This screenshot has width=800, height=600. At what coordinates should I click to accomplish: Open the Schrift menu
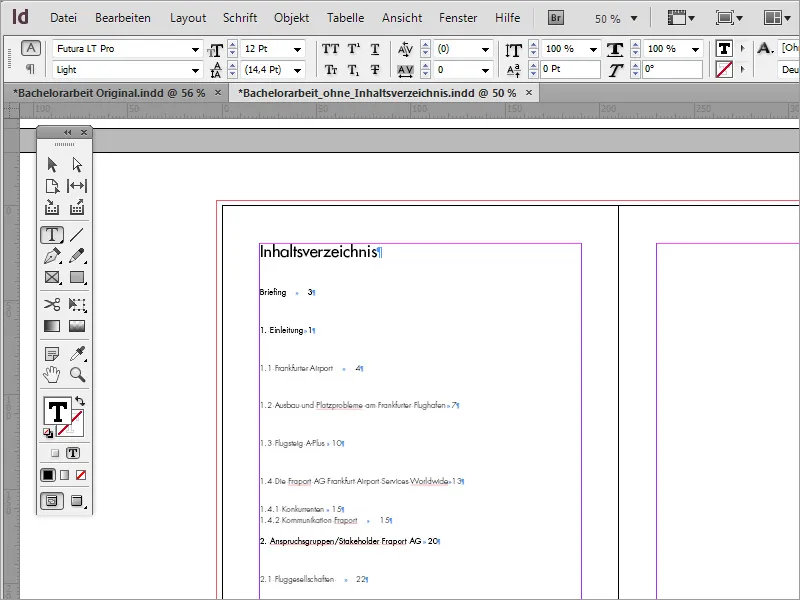pyautogui.click(x=240, y=18)
